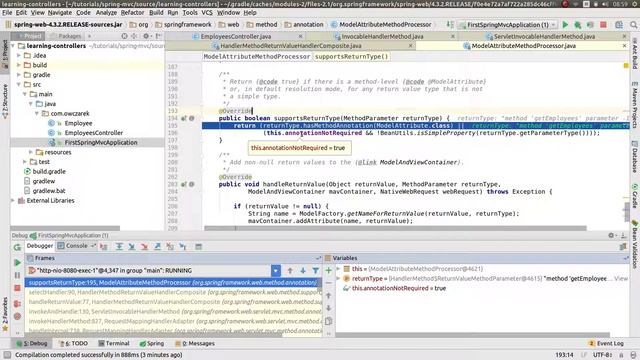Switch to Console tab in debugger
The height and width of the screenshot is (360, 640).
(76, 246)
